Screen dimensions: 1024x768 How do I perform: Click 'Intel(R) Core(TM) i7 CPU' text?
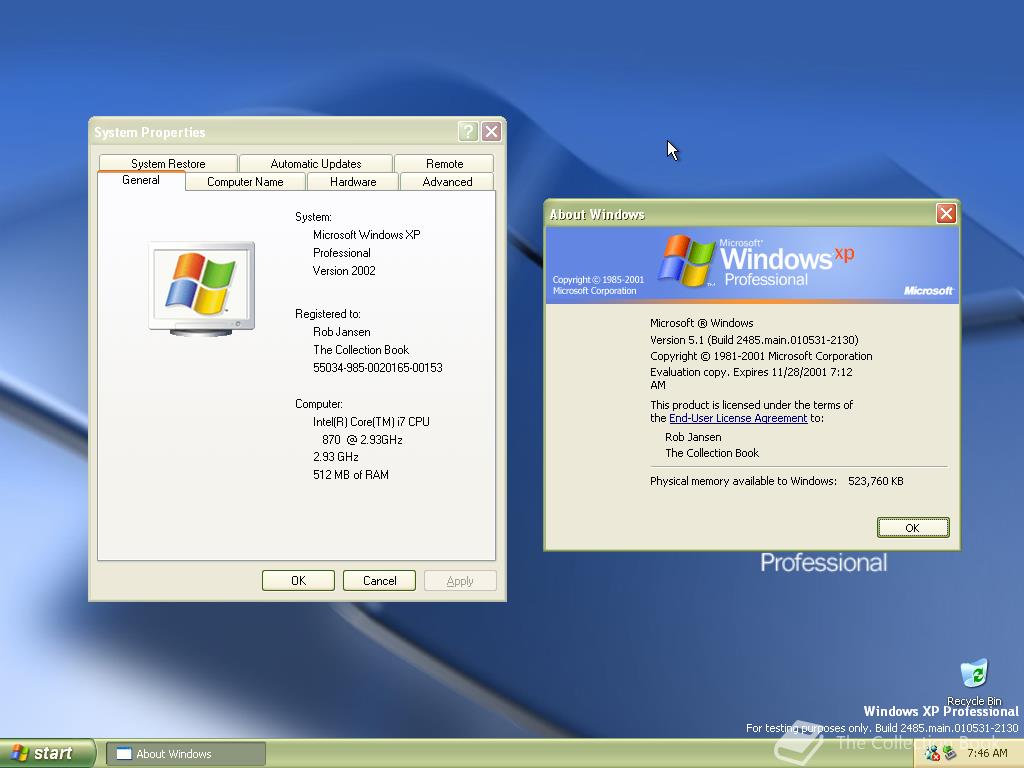371,422
